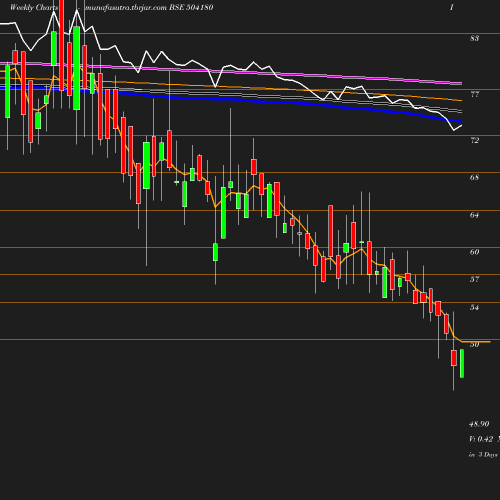Click the "V: 0.42" volume readout
The height and width of the screenshot is (500, 500).
(x=481, y=439)
